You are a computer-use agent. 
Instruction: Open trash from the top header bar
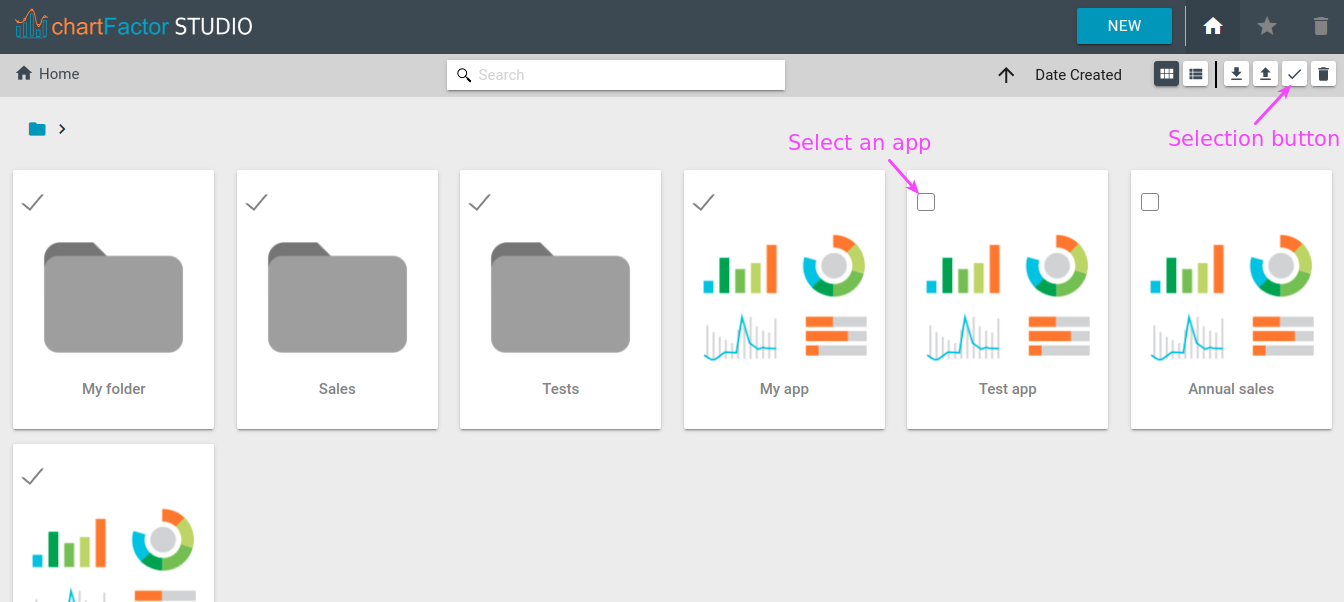(x=1321, y=27)
